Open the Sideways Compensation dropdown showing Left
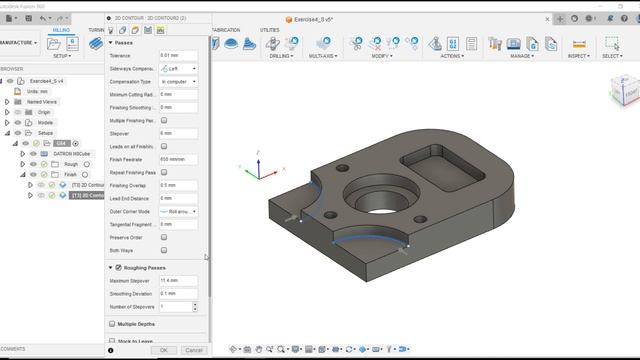 pyautogui.click(x=178, y=69)
